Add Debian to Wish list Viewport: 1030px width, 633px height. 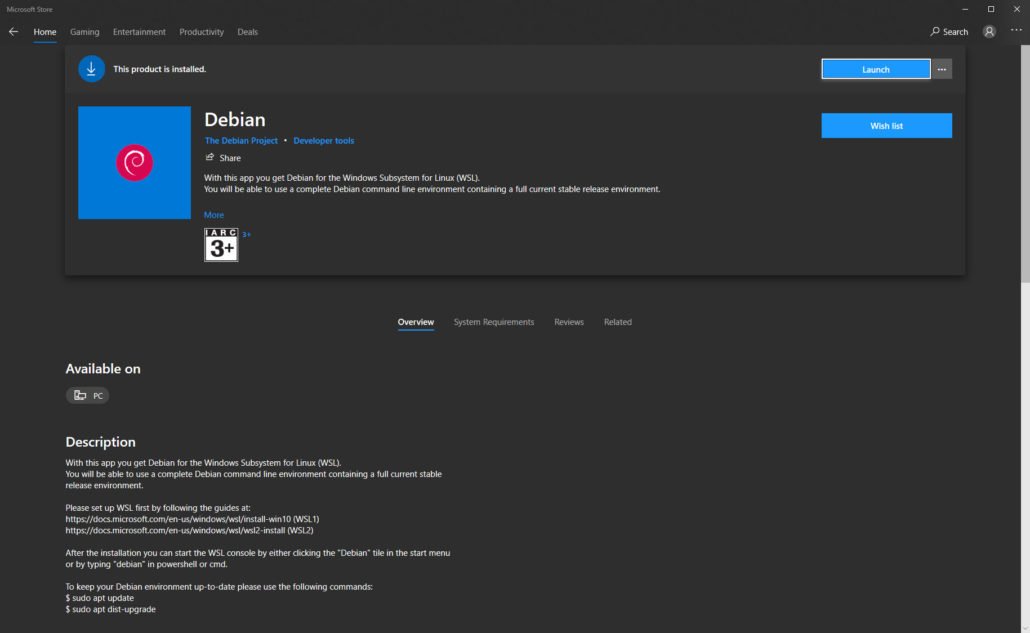tap(886, 126)
